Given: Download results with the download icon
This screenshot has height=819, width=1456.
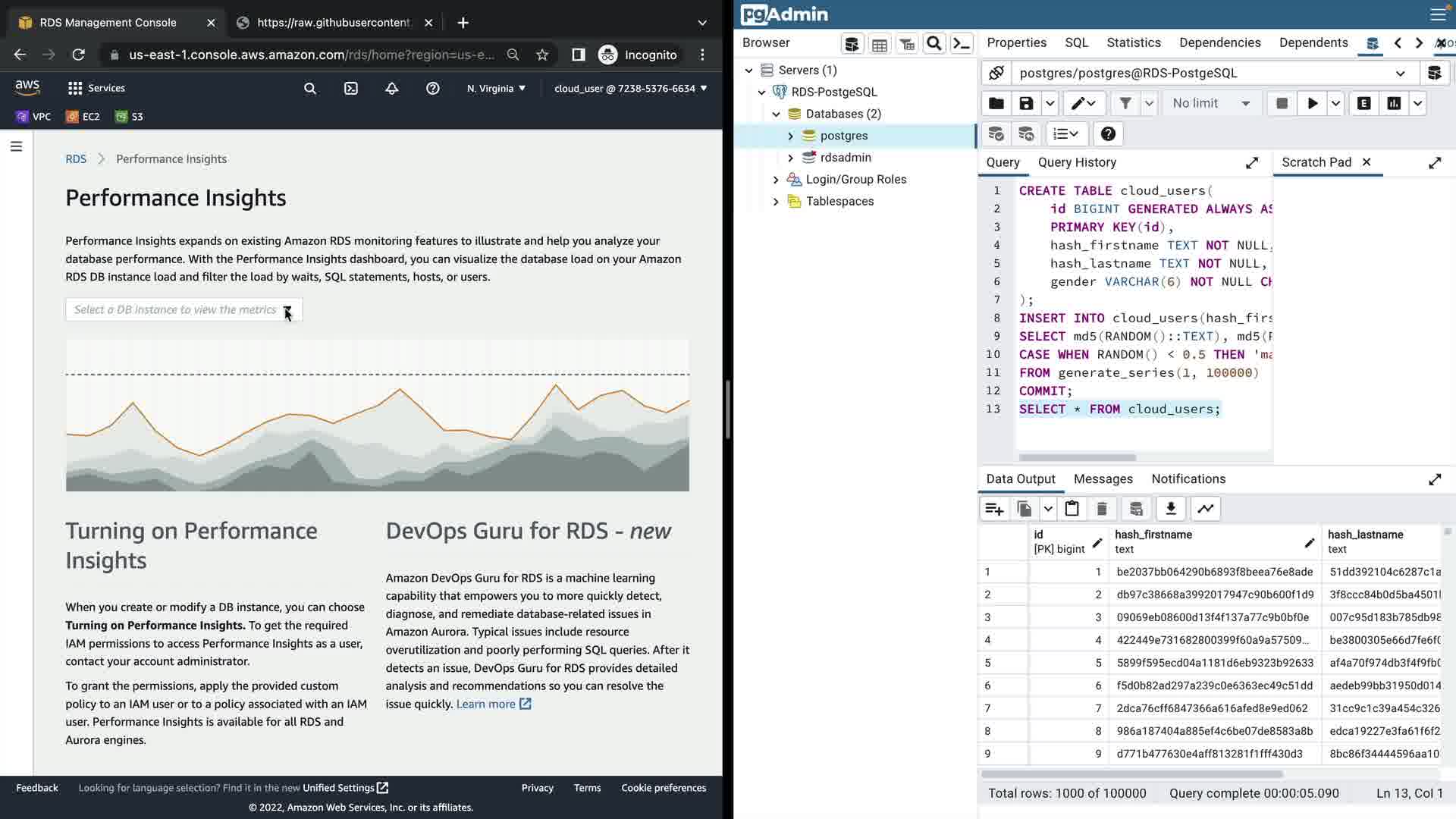Looking at the screenshot, I should click(x=1170, y=509).
